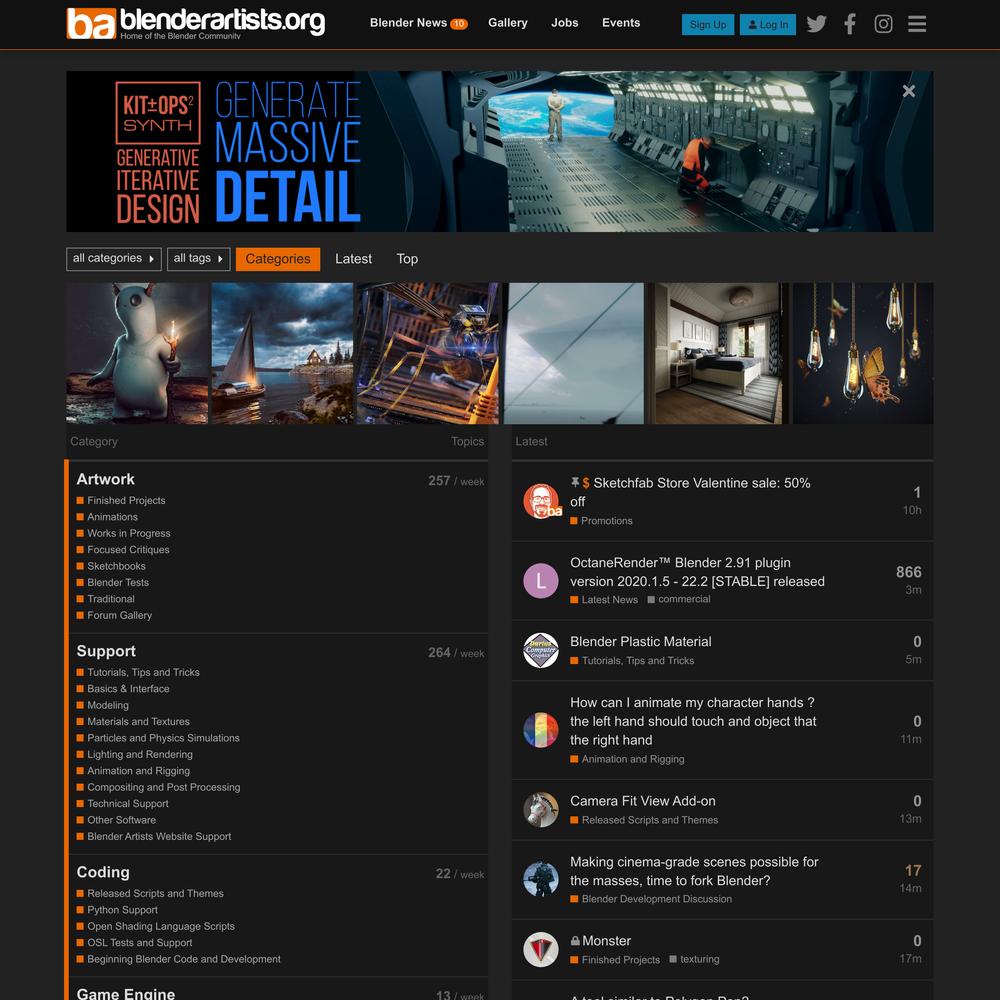This screenshot has width=1000, height=1000.
Task: Open Jobs in the top navigation
Action: (x=564, y=23)
